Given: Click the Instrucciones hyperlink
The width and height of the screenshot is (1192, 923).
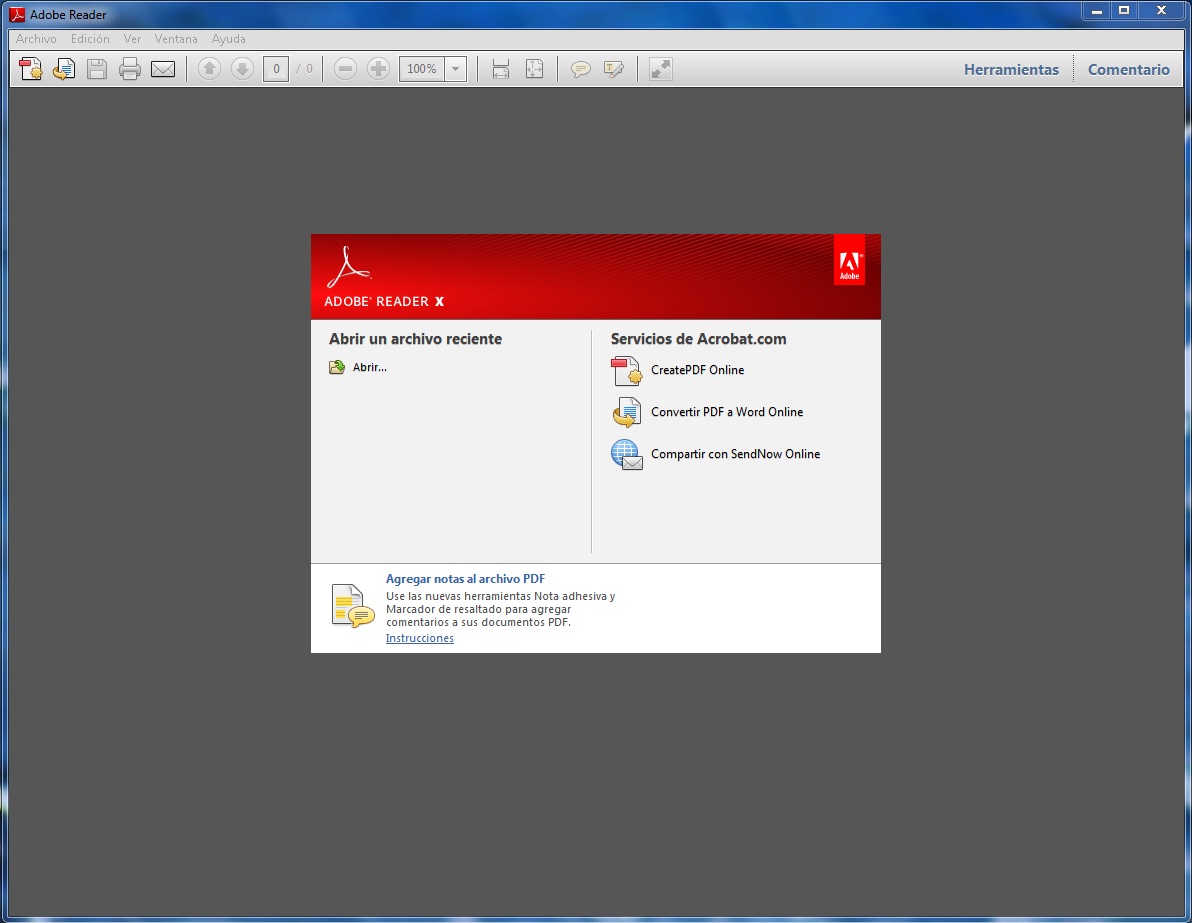Looking at the screenshot, I should pos(420,638).
